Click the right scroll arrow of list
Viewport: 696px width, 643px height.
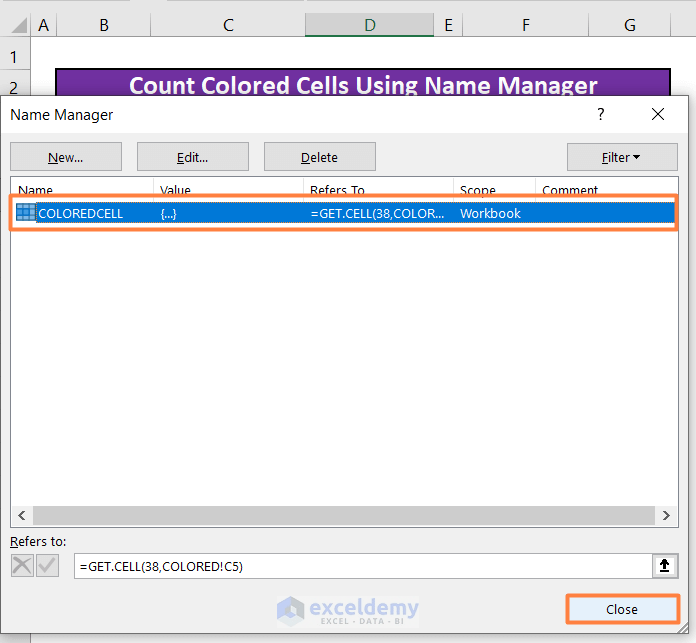666,515
